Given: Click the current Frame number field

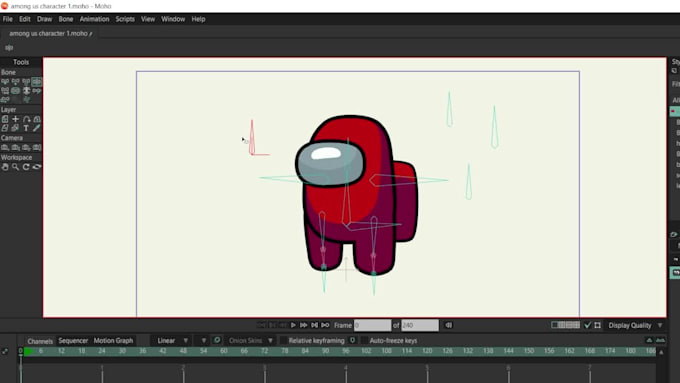Looking at the screenshot, I should [372, 325].
